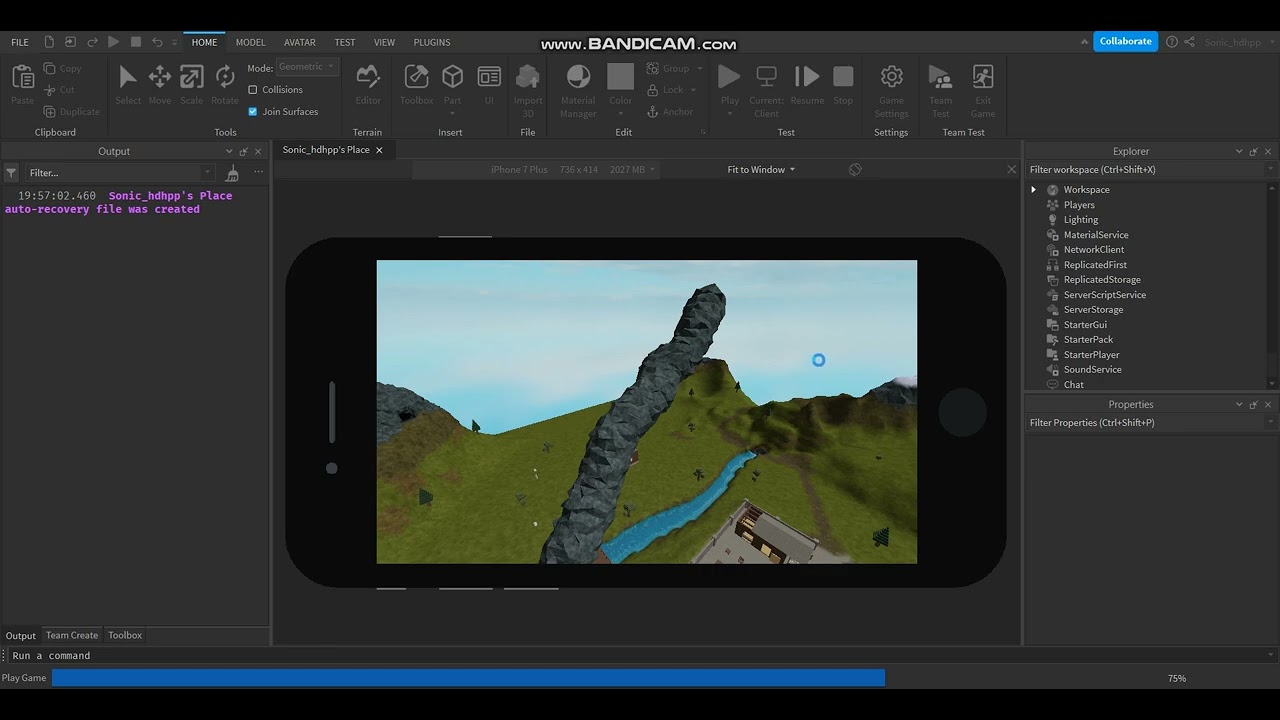Click the Import 3D icon
1280x720 pixels.
528,77
